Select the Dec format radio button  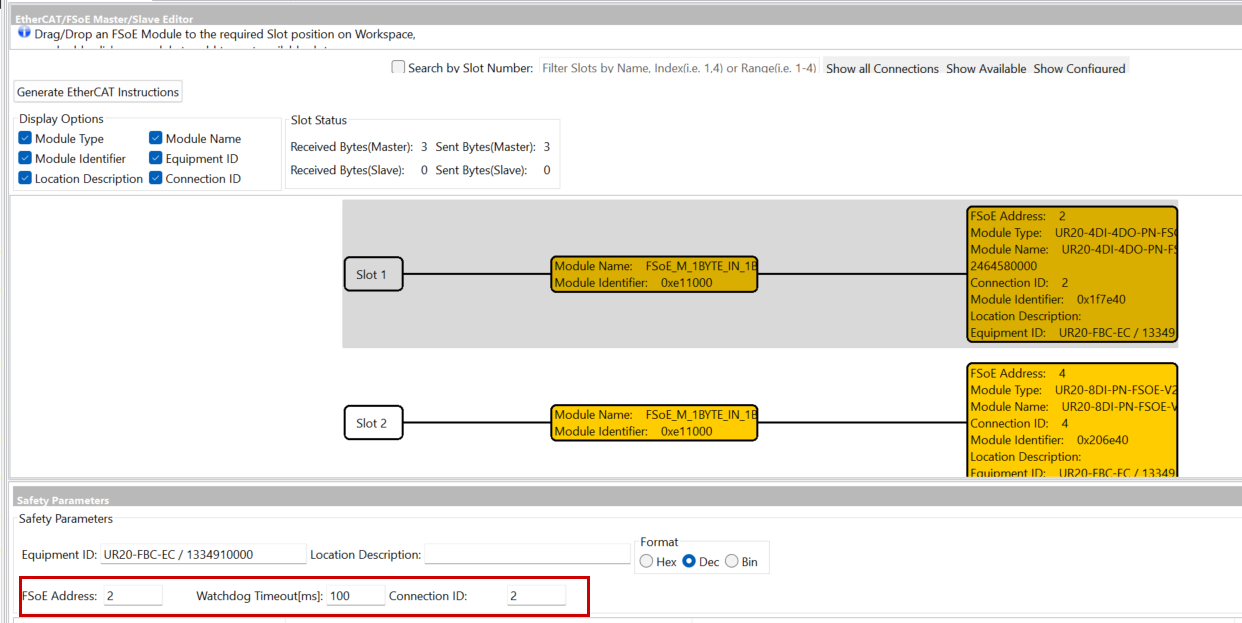(688, 561)
